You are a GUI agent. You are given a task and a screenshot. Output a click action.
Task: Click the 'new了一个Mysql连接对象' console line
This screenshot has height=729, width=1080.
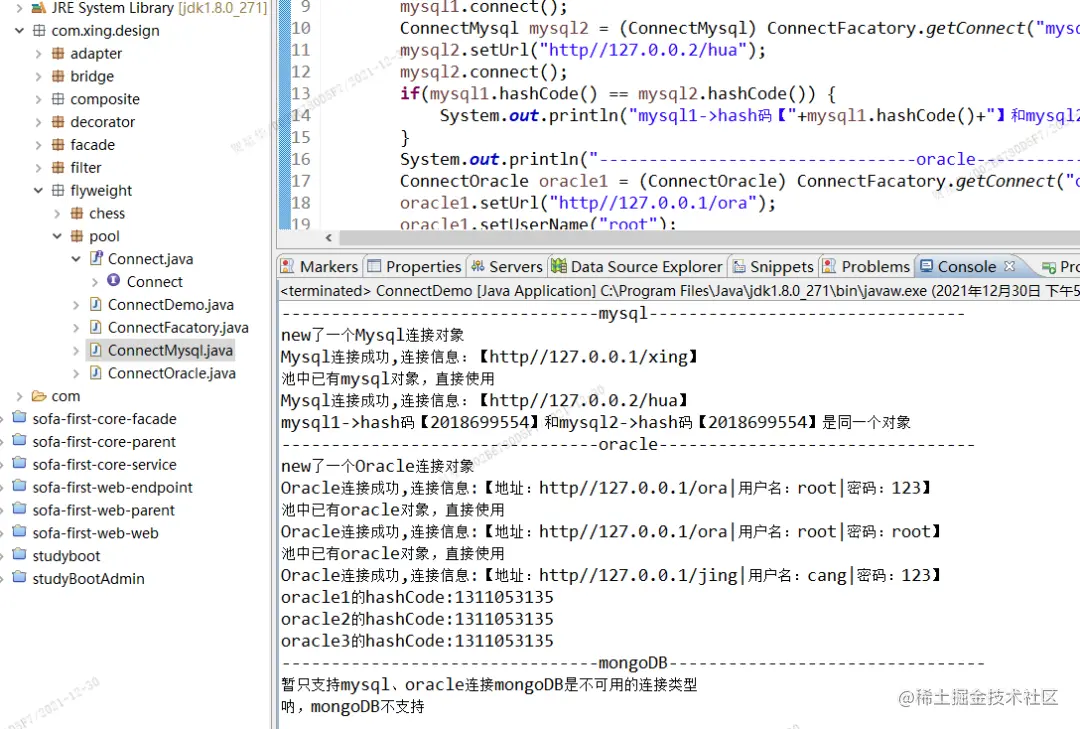click(x=372, y=336)
